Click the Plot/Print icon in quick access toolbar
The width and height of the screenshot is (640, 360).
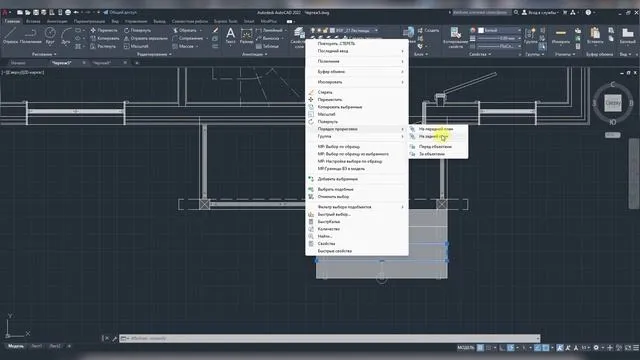coord(68,12)
